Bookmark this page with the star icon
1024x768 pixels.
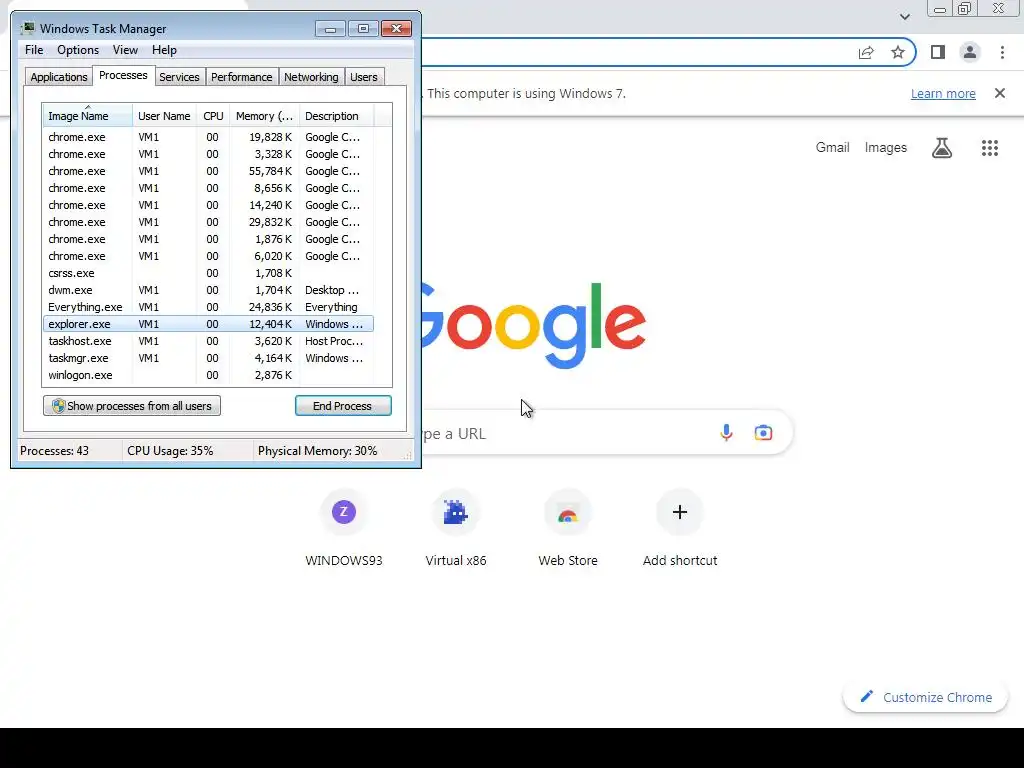tap(898, 52)
